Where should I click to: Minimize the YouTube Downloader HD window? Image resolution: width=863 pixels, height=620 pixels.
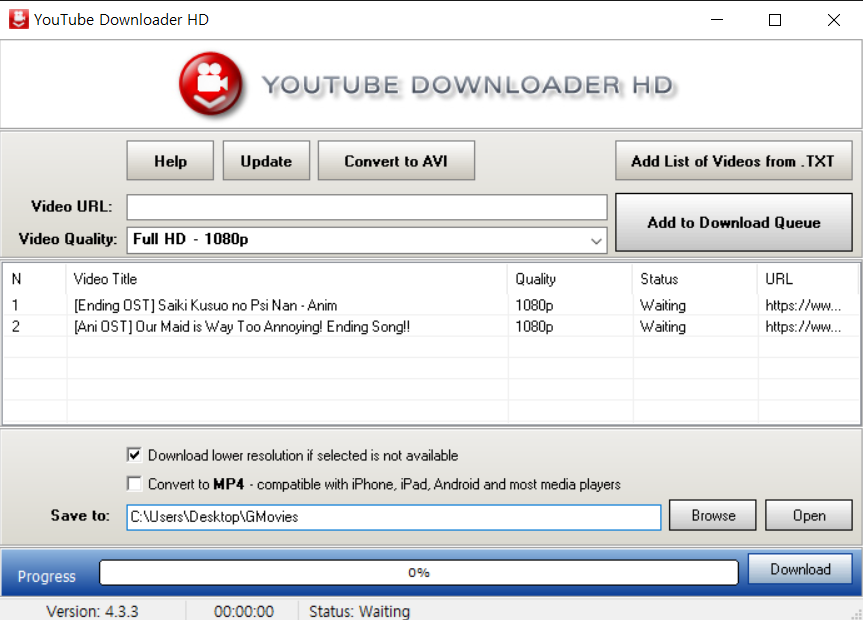coord(717,20)
